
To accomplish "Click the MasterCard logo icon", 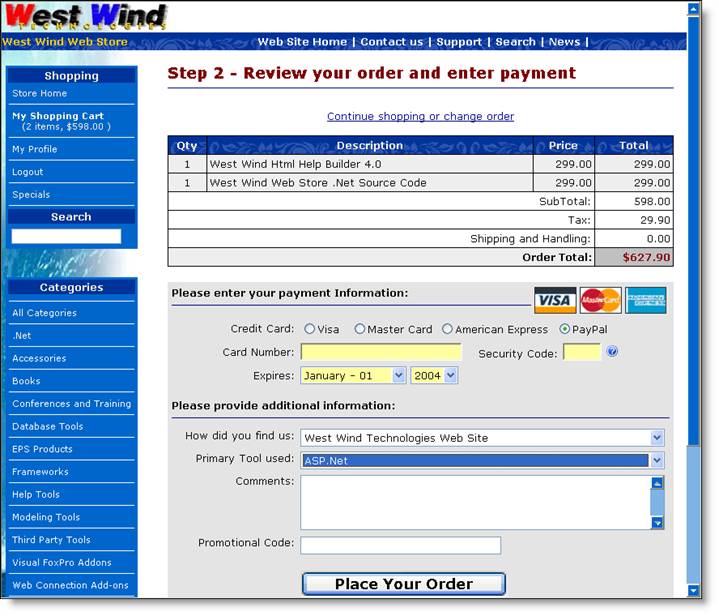I will 600,300.
